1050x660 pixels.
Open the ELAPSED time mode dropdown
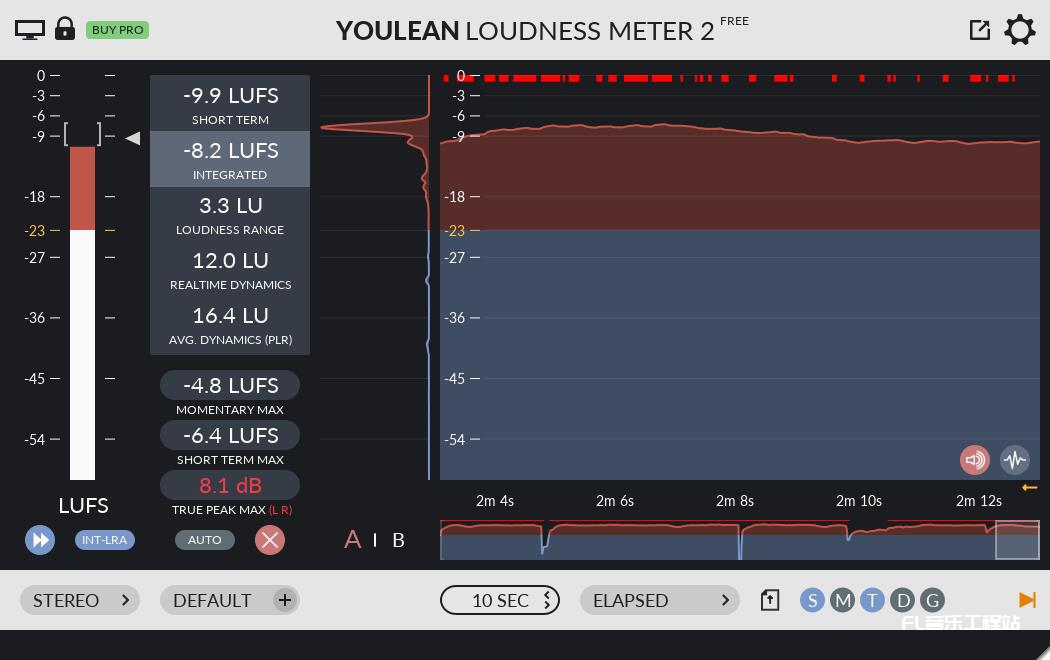(660, 600)
